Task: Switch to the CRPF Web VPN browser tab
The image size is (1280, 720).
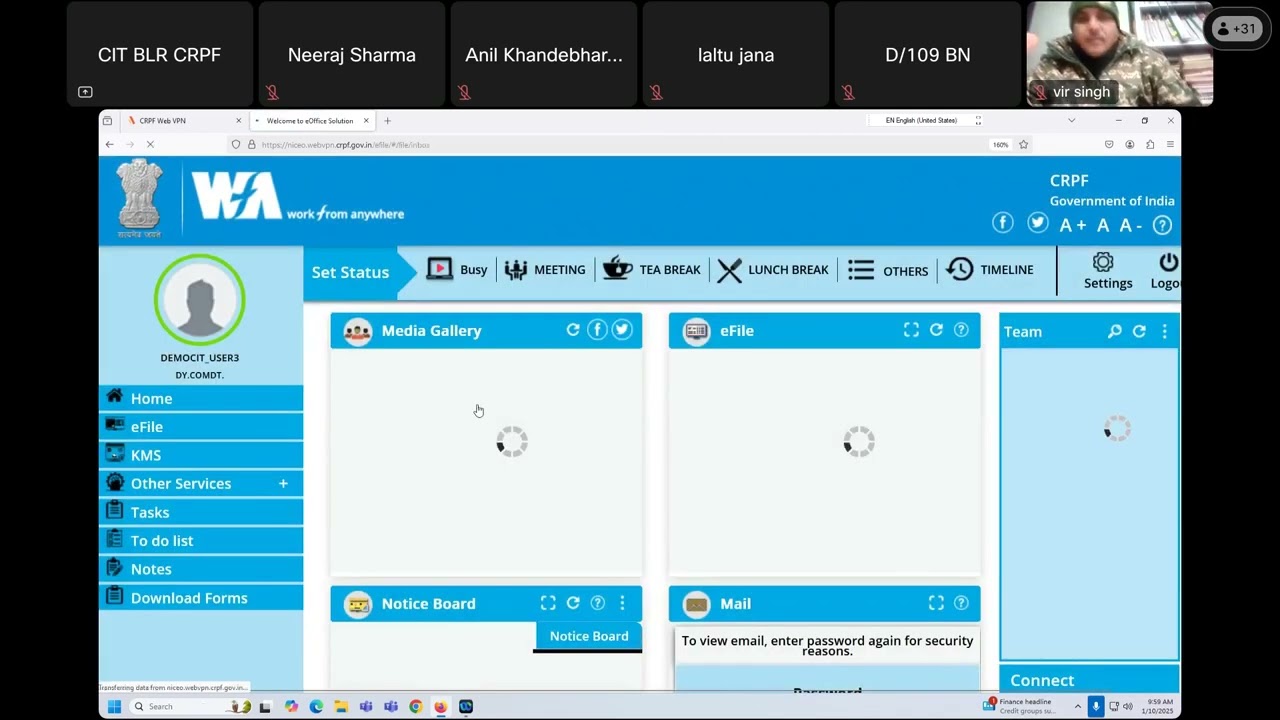Action: (183, 121)
